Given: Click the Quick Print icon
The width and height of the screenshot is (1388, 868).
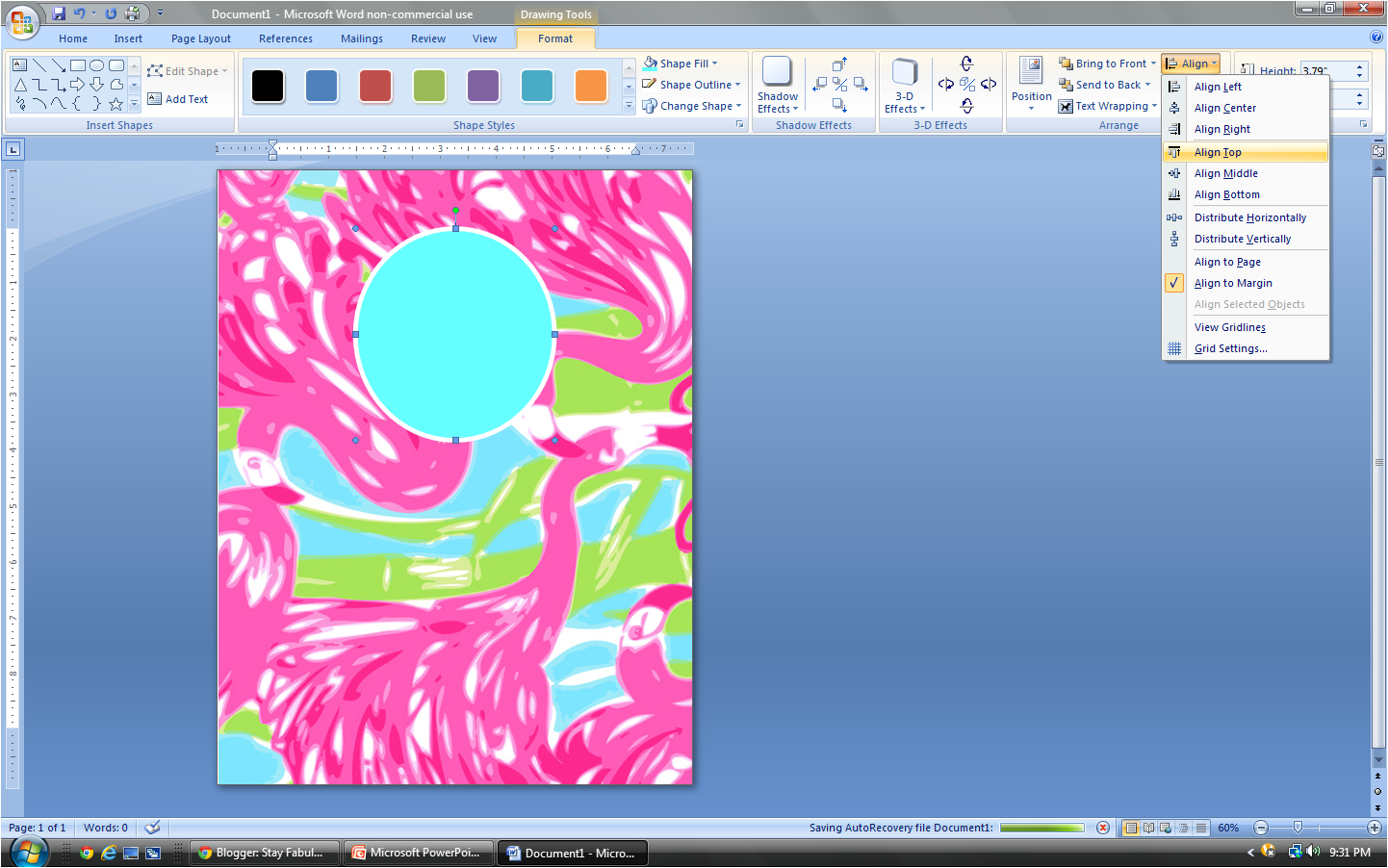Looking at the screenshot, I should point(133,13).
